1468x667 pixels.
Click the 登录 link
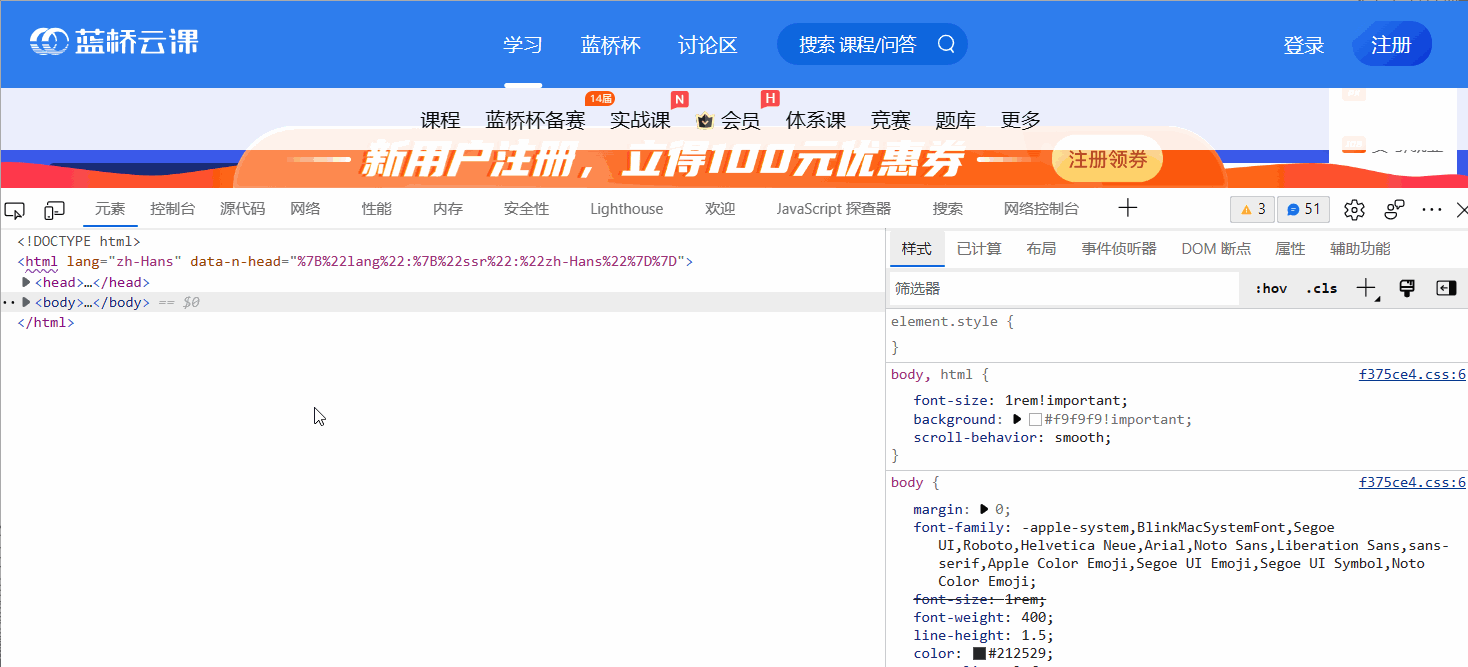(x=1304, y=45)
